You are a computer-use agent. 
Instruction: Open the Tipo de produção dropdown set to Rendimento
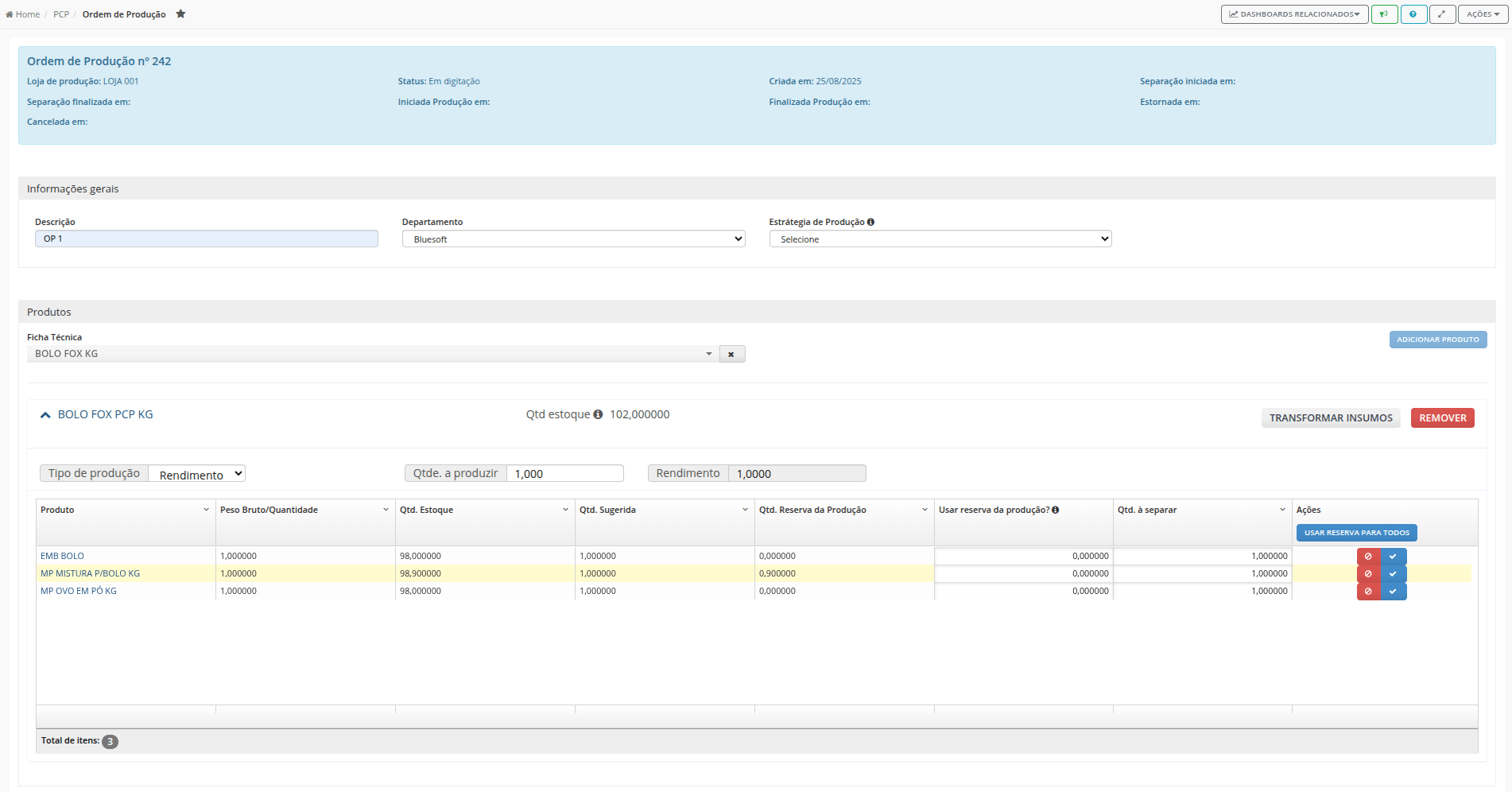[197, 474]
